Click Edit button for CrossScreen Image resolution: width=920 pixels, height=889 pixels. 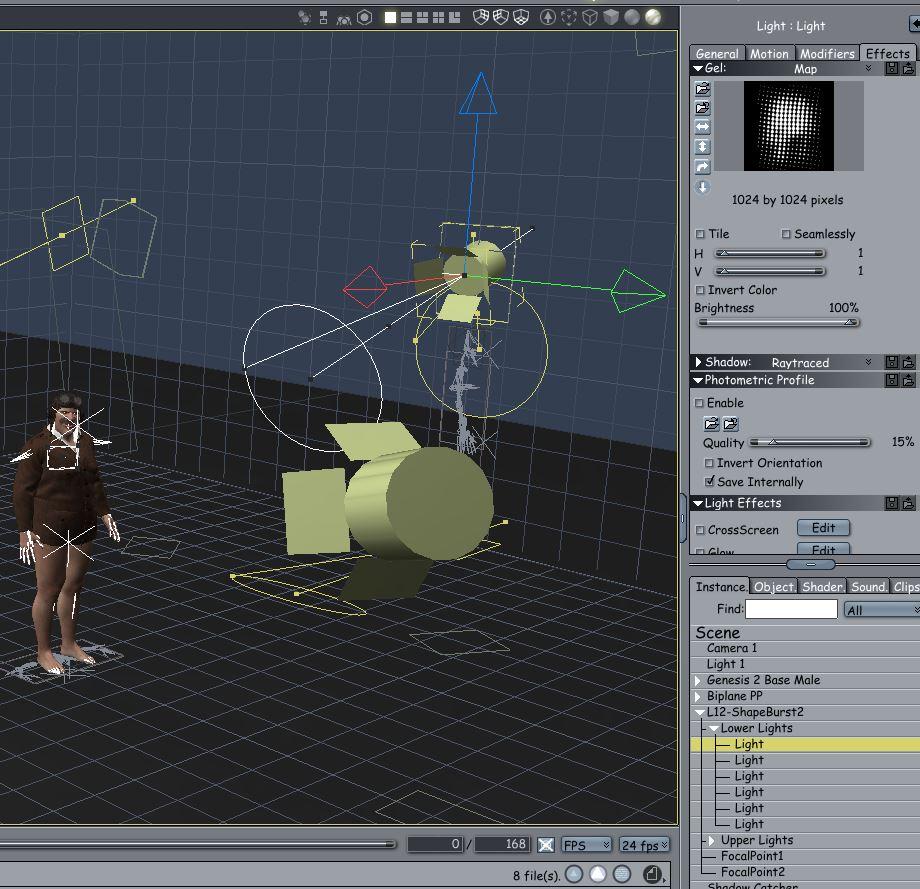[x=823, y=528]
